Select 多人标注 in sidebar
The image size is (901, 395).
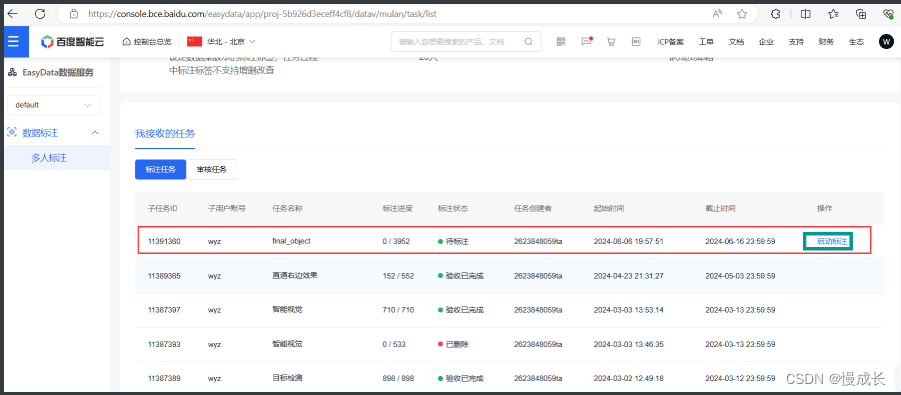point(49,158)
